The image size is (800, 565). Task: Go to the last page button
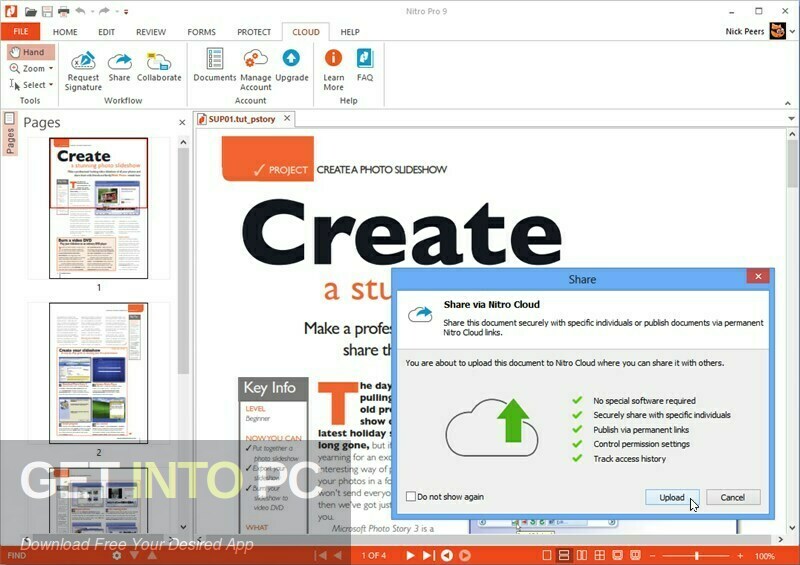tap(429, 555)
